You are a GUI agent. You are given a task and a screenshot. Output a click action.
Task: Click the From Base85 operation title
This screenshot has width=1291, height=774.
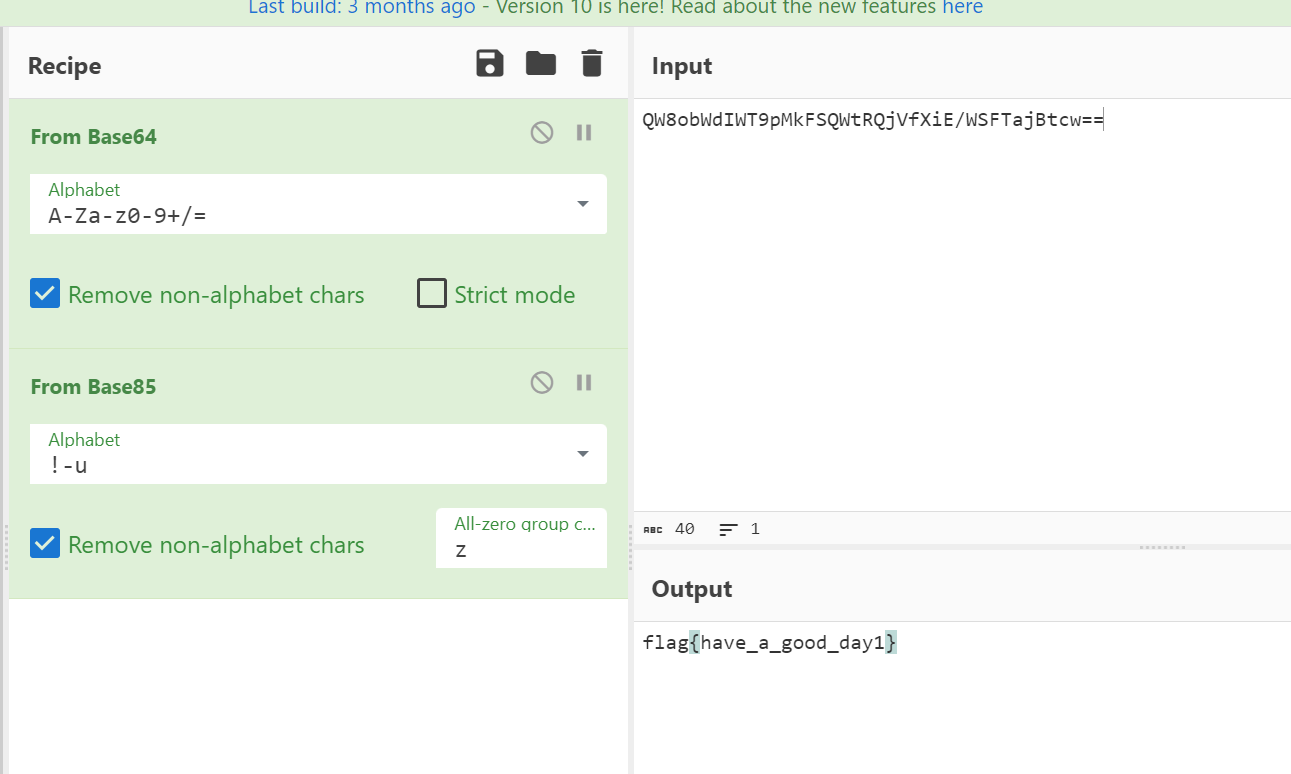pos(94,387)
